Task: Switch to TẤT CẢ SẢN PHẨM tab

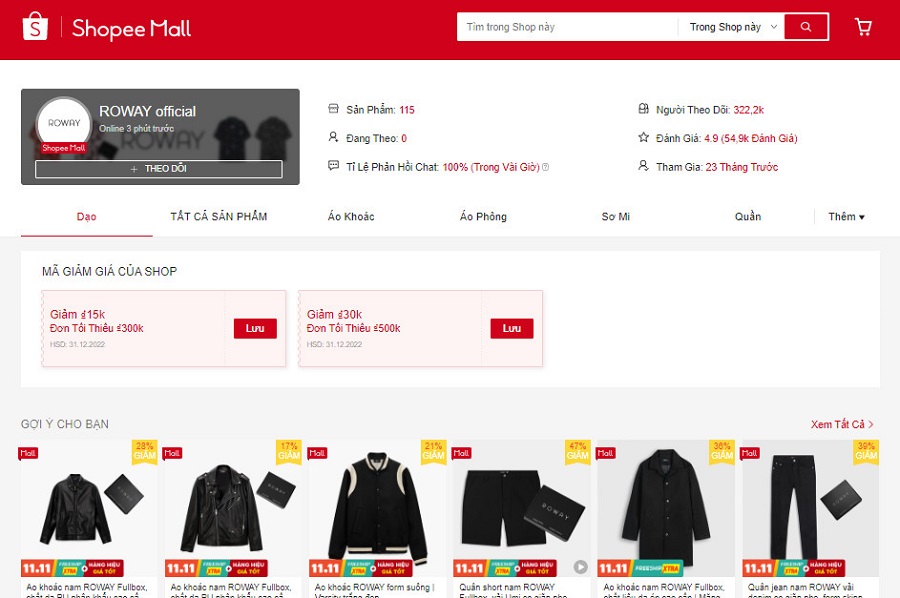Action: [x=219, y=216]
